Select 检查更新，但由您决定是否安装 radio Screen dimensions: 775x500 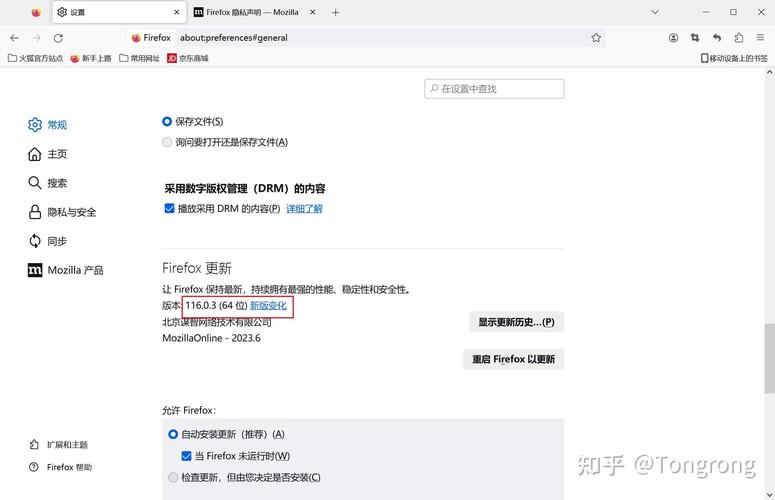tap(173, 478)
